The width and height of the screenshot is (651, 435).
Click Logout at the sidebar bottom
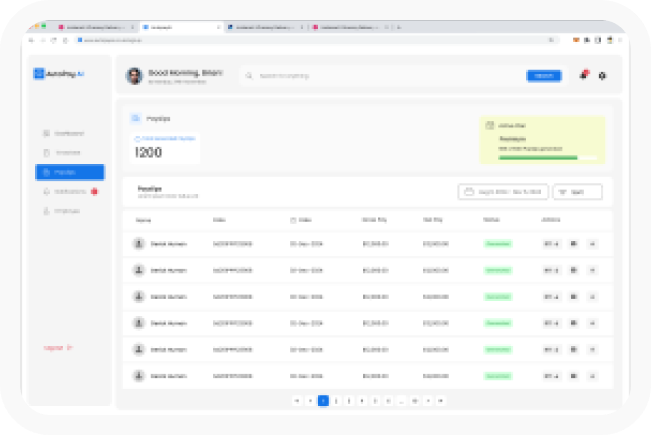[58, 347]
